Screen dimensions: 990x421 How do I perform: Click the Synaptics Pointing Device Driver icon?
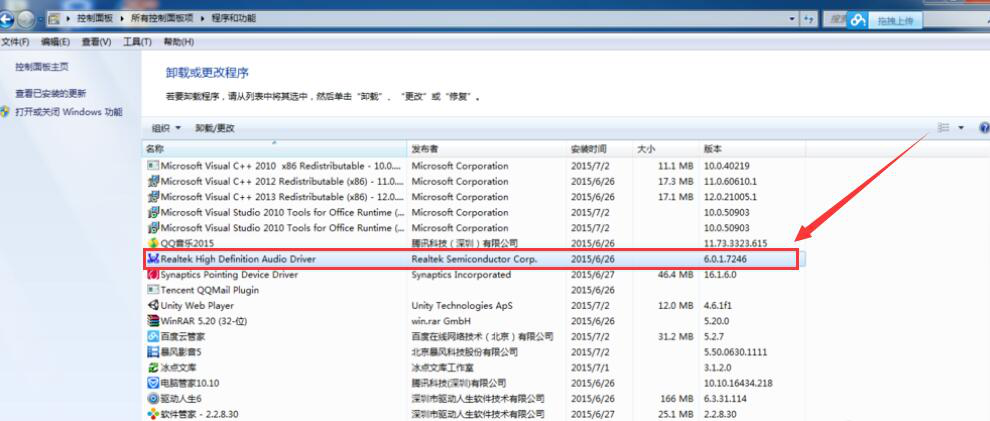(153, 274)
